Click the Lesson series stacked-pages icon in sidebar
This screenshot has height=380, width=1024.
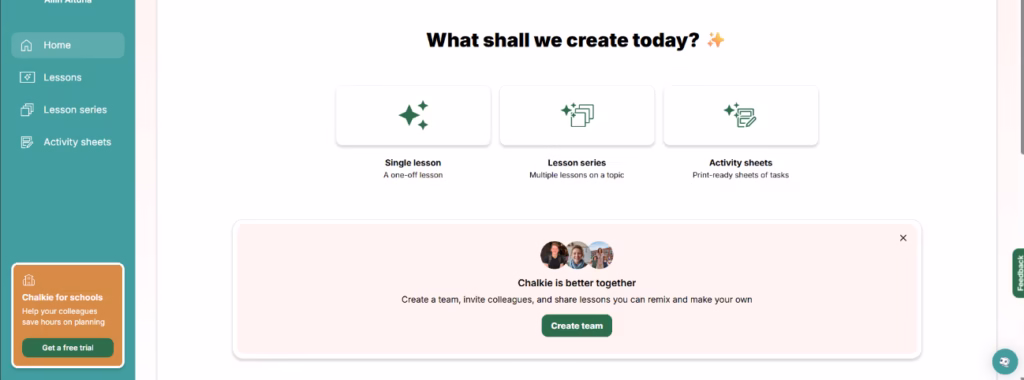tap(27, 110)
